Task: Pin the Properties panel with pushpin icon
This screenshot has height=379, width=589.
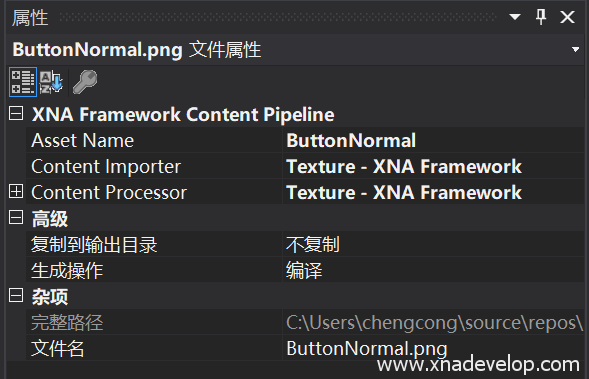Action: point(541,17)
